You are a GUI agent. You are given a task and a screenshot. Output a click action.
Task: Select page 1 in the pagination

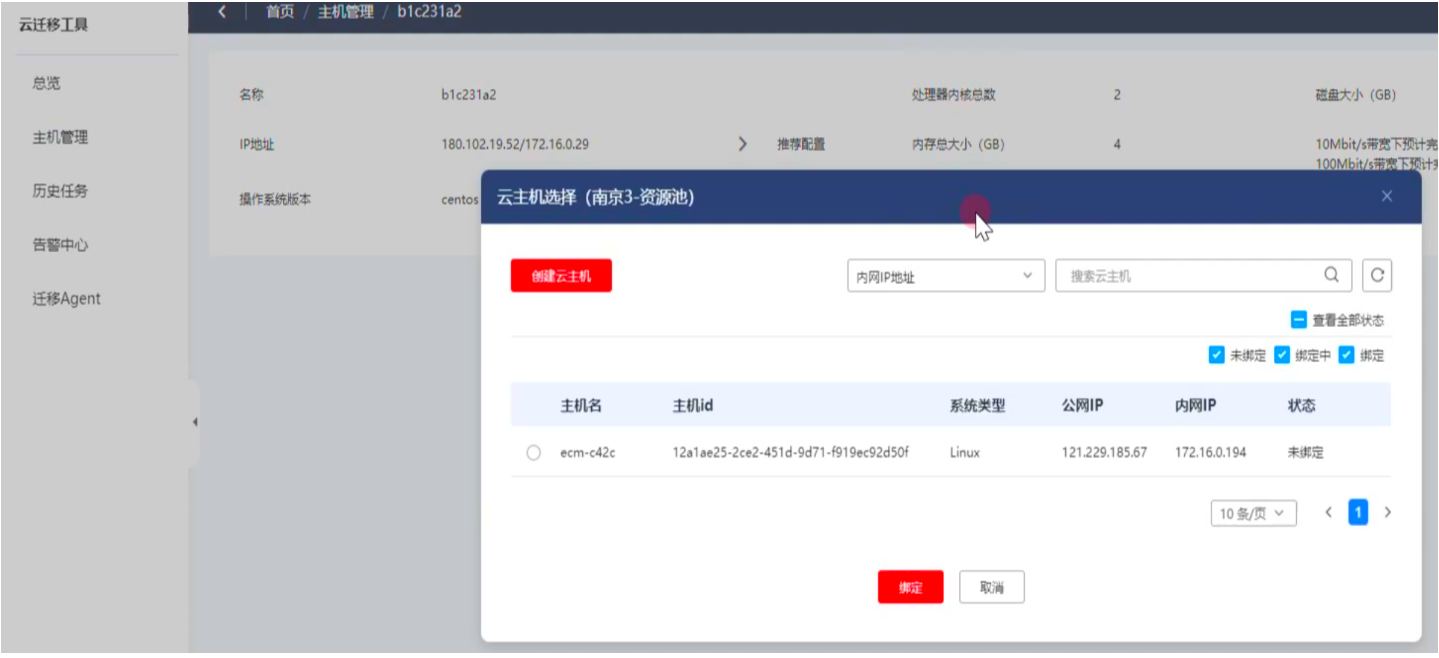point(1358,513)
